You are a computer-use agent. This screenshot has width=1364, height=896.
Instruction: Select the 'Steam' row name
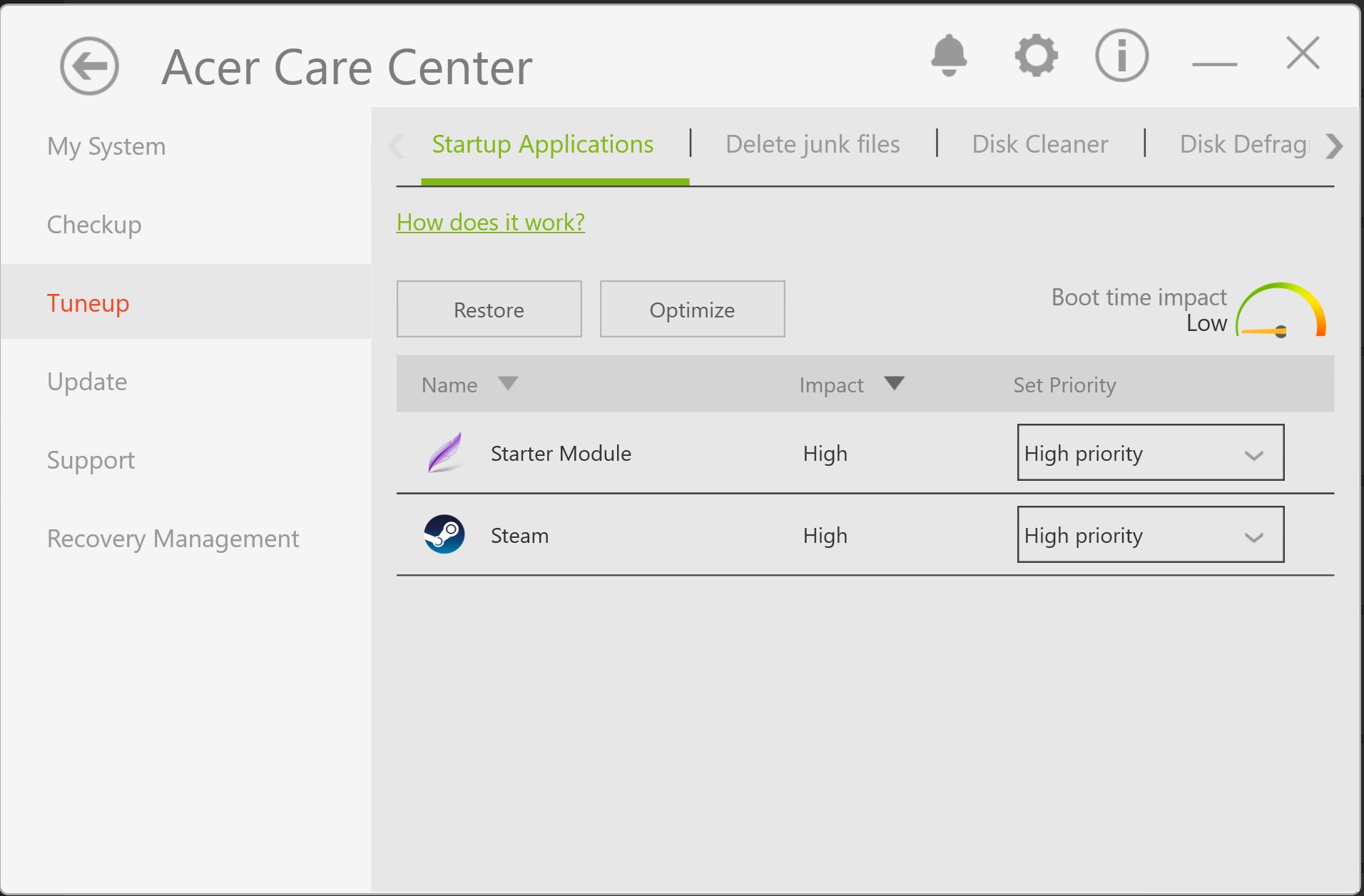520,536
